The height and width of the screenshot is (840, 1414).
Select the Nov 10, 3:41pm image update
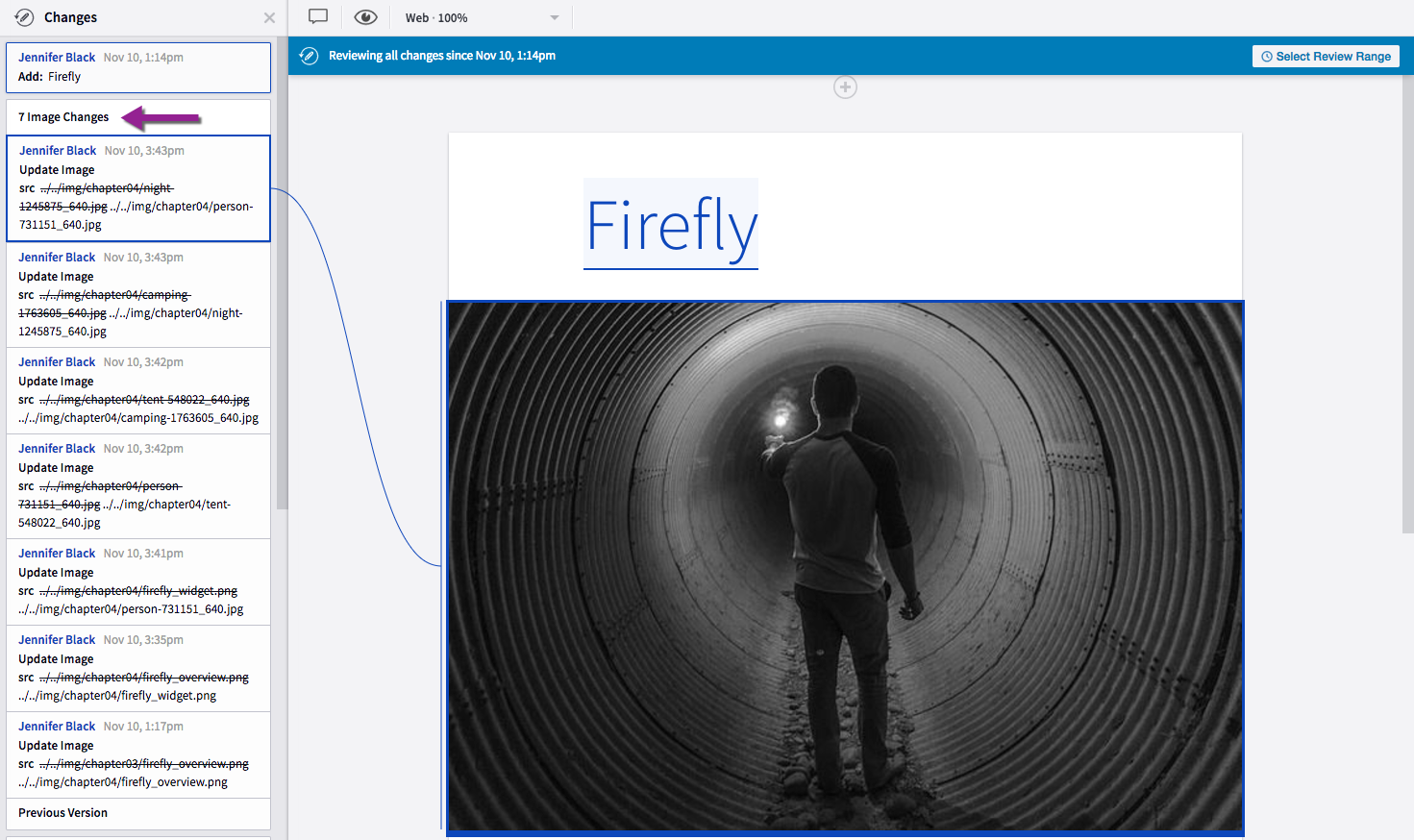pos(138,581)
